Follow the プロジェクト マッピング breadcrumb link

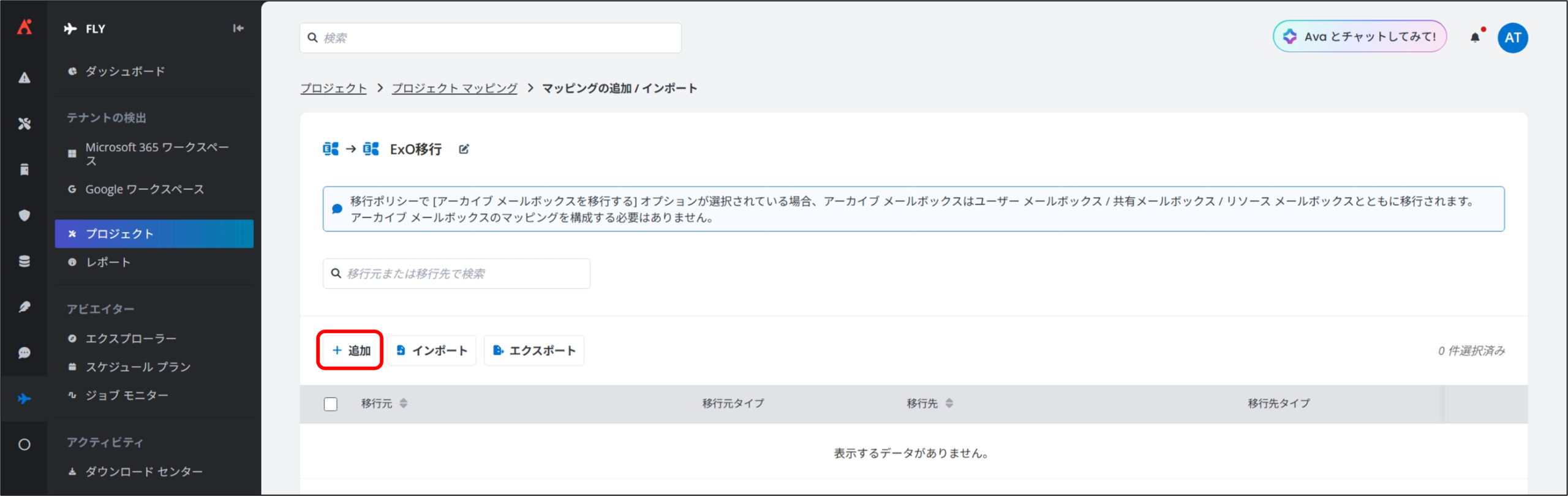click(x=454, y=88)
